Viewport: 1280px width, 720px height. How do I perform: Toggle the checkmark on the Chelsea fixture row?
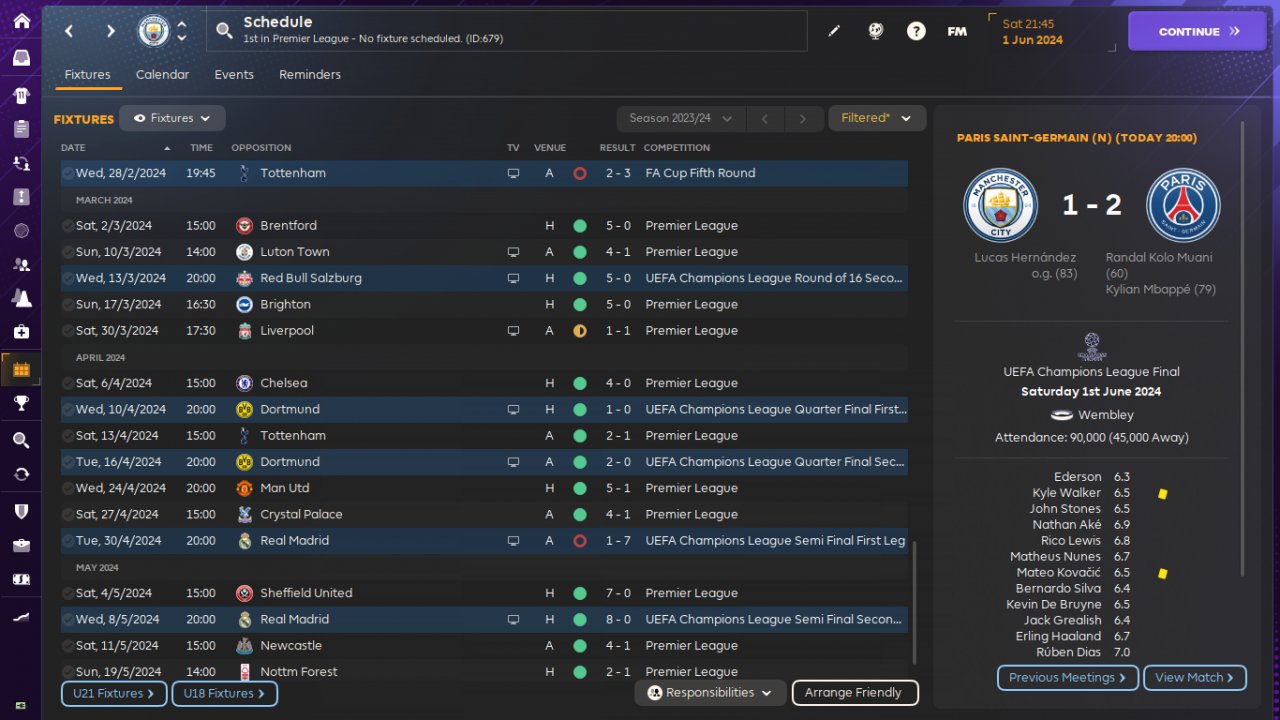pyautogui.click(x=67, y=383)
